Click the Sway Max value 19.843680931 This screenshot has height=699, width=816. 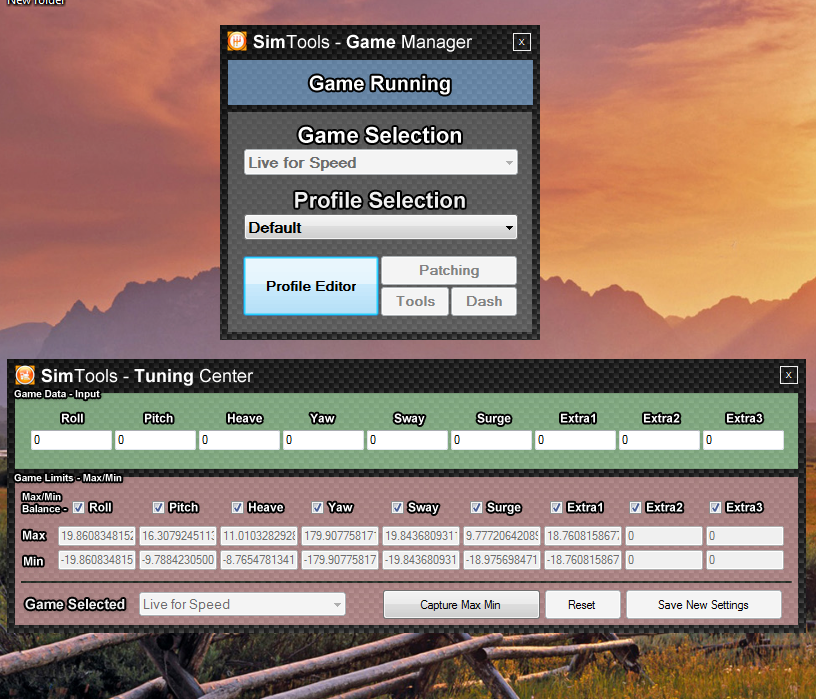coord(420,536)
